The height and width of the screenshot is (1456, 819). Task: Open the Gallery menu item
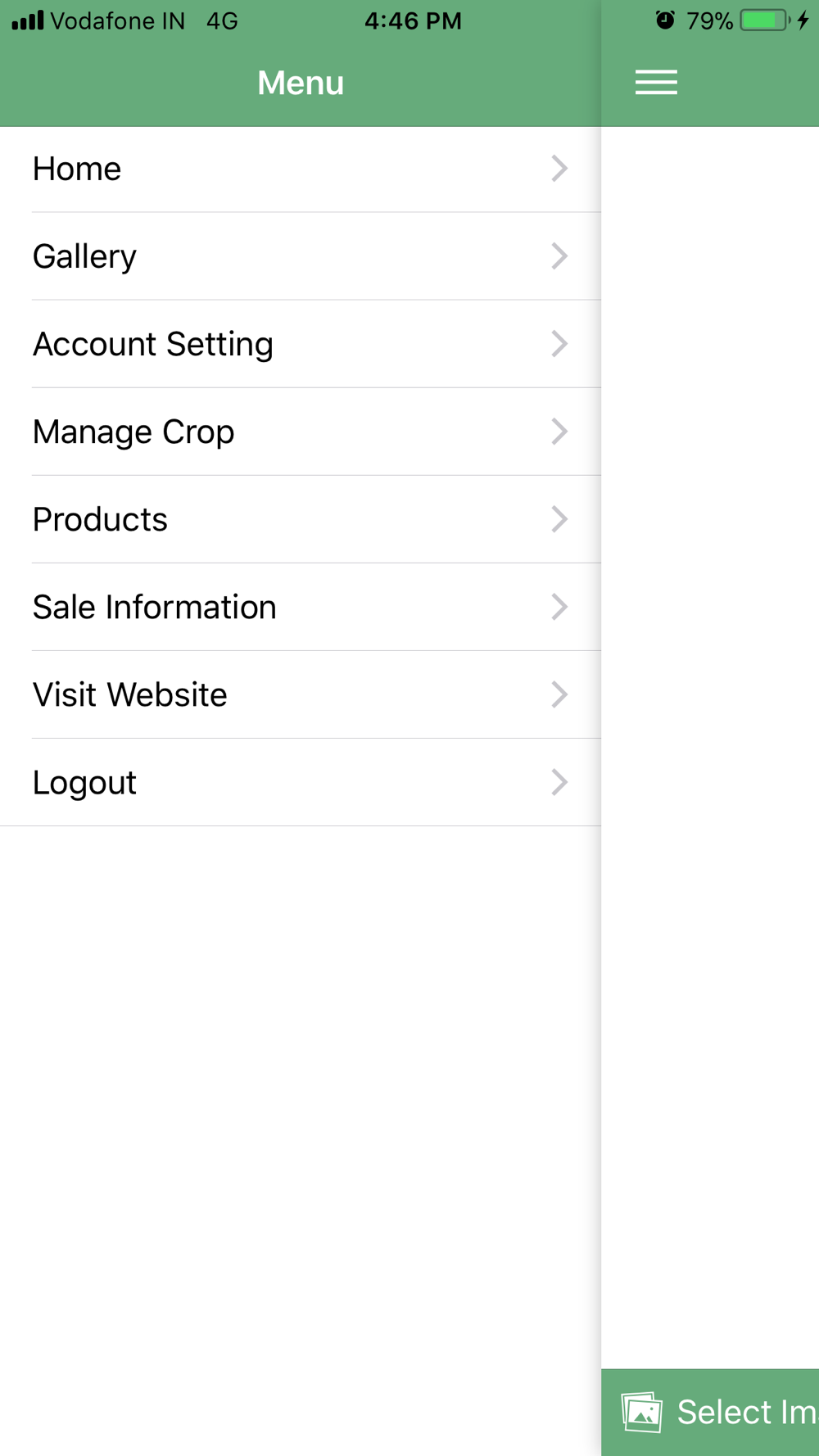pos(301,256)
